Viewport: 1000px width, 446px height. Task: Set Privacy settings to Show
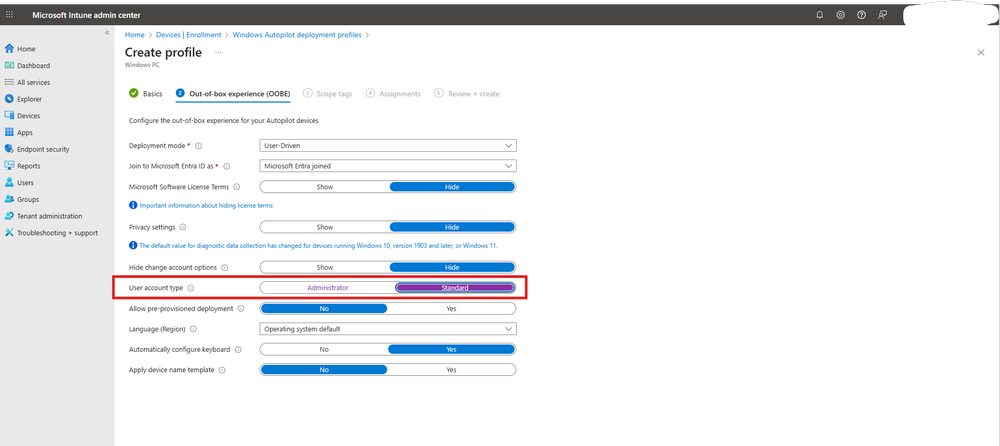pos(325,227)
